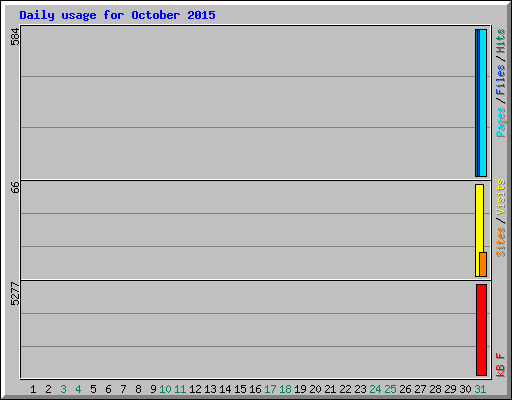Image resolution: width=512 pixels, height=400 pixels.
Task: Click the '66' axis value label
Action: tap(15, 187)
